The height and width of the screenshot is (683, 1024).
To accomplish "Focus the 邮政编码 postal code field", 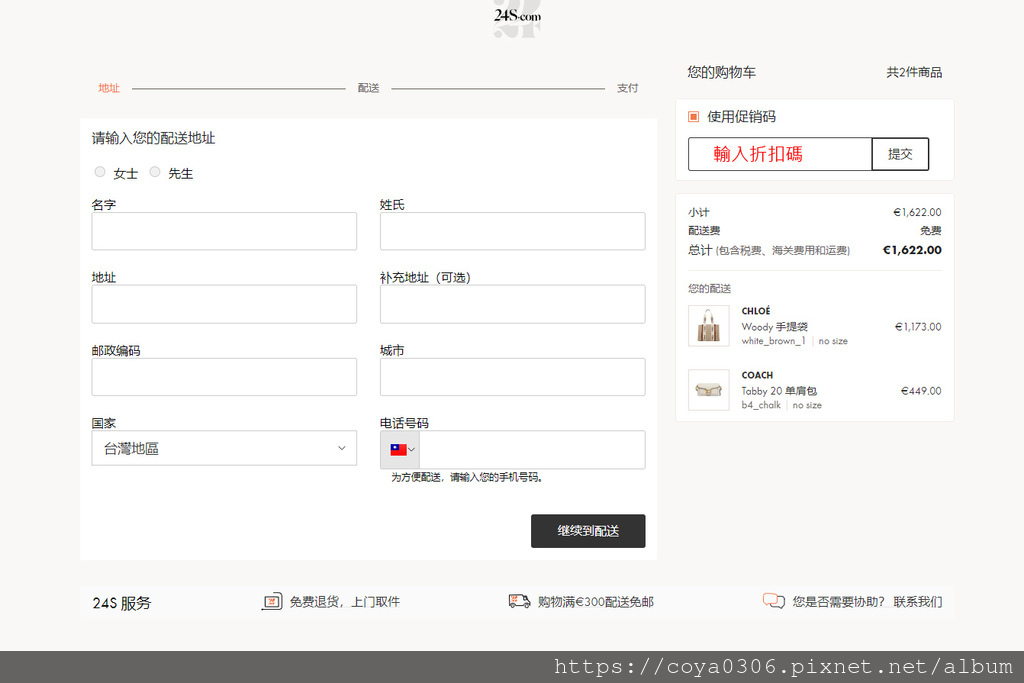I will coord(224,377).
